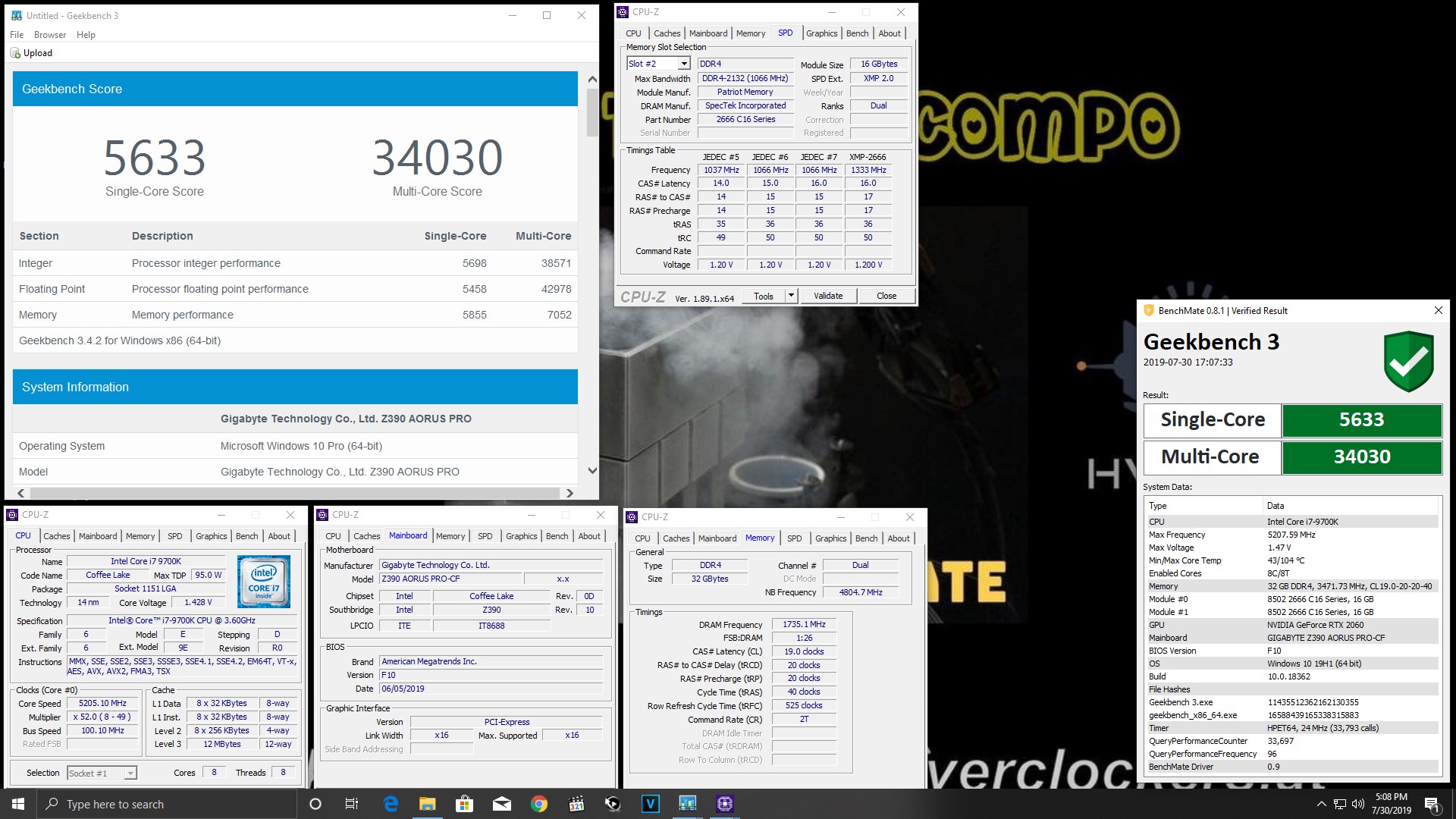Image resolution: width=1456 pixels, height=819 pixels.
Task: Click the Intel Core i7 logo in CPU-Z
Action: tap(263, 582)
